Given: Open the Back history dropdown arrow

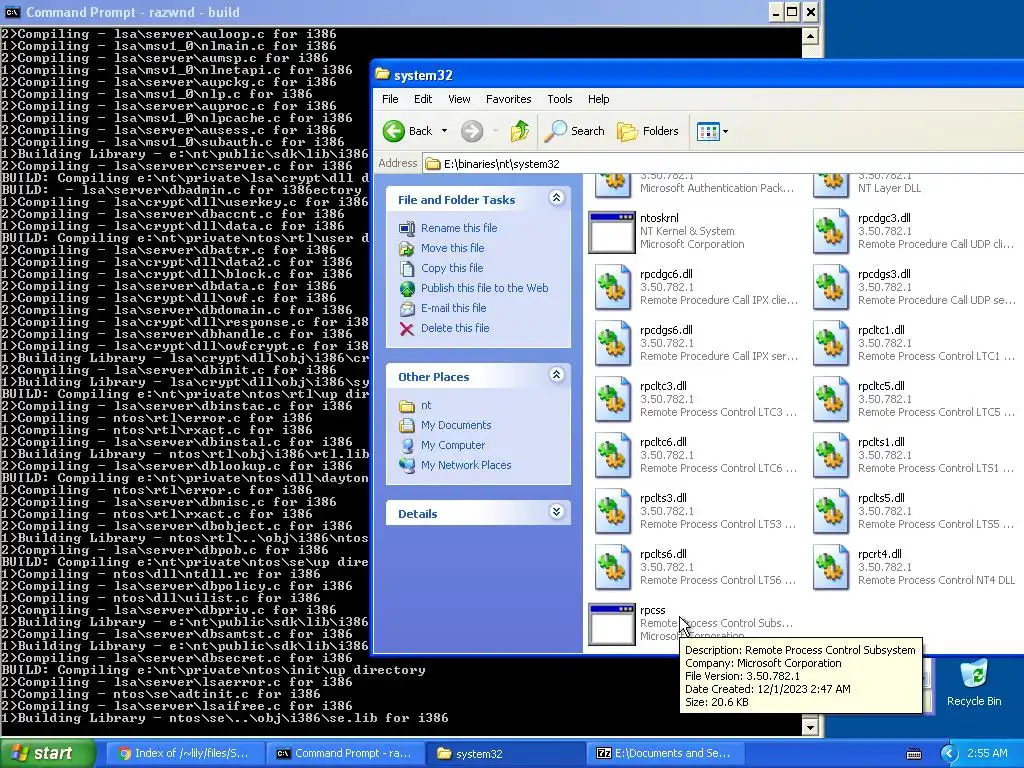Looking at the screenshot, I should 445,131.
